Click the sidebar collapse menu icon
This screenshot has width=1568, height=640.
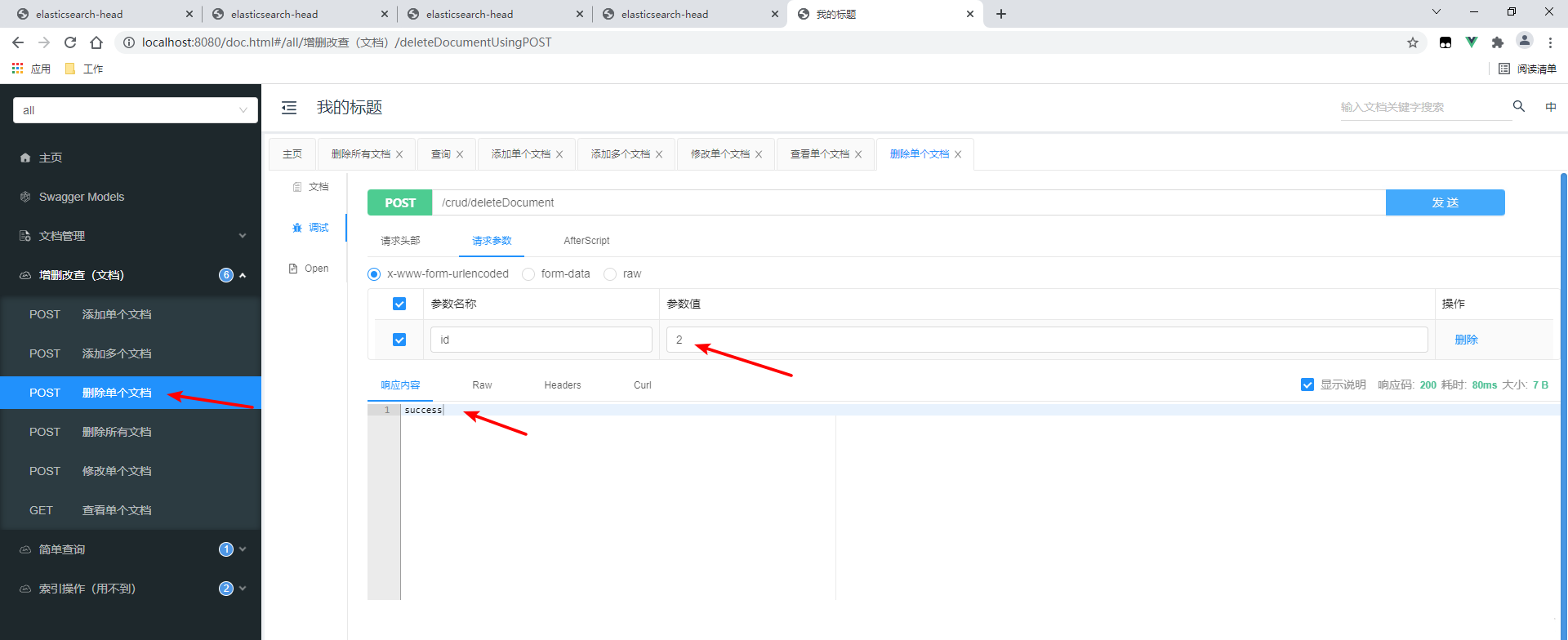289,108
